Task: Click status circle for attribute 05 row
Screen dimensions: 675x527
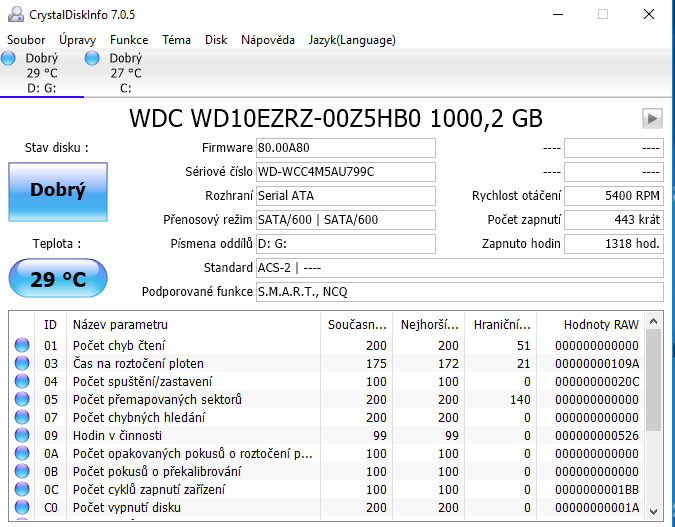Action: click(x=22, y=400)
